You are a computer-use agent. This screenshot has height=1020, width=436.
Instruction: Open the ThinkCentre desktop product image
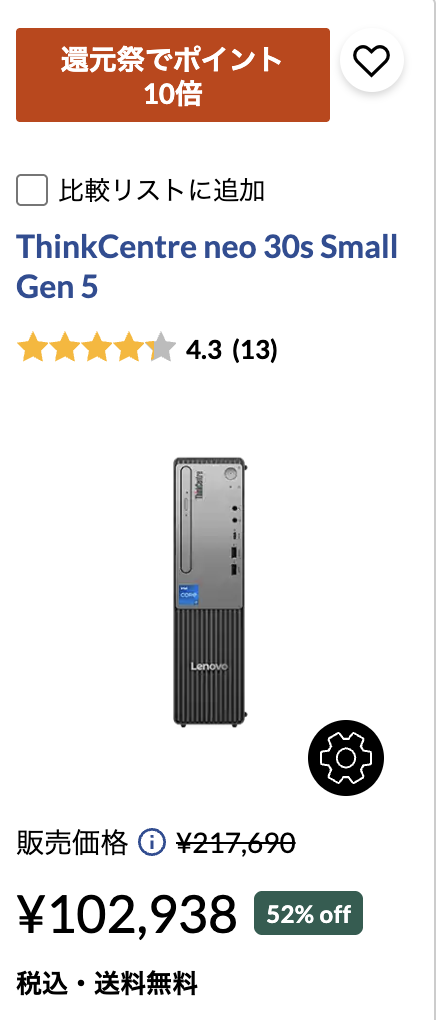[x=210, y=592]
